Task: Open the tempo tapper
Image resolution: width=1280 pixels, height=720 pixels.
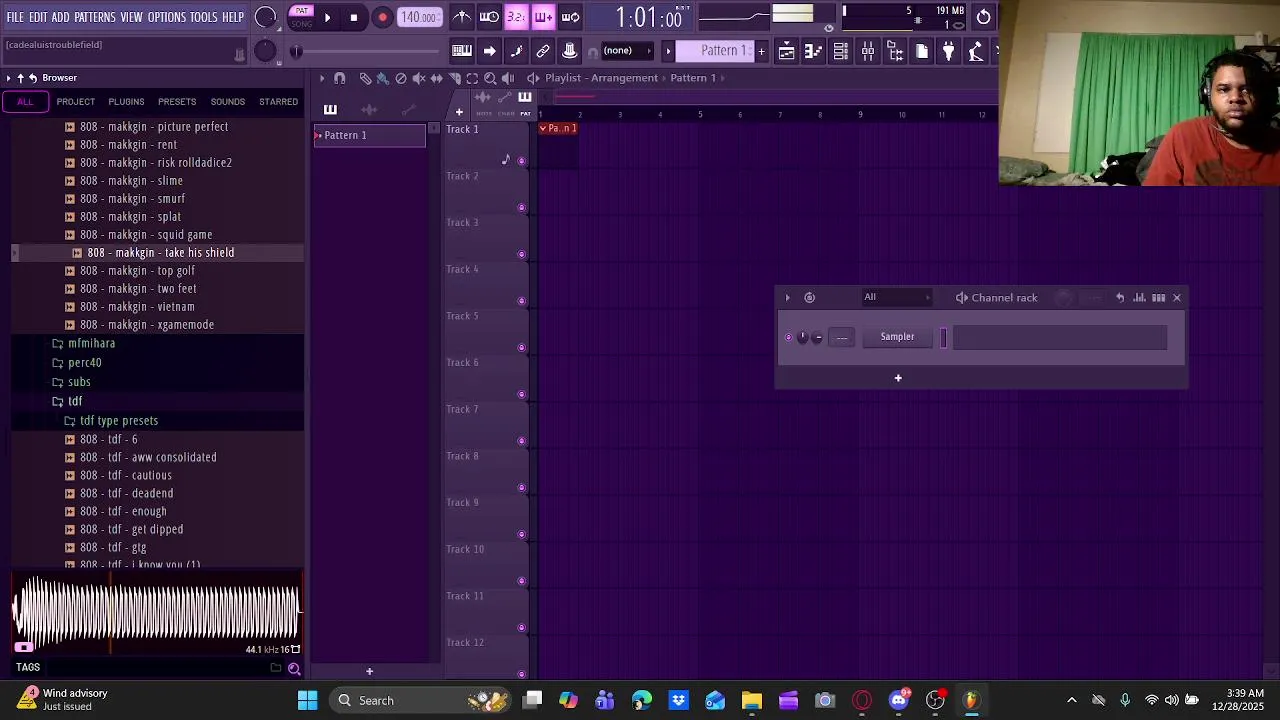Action: 976,51
